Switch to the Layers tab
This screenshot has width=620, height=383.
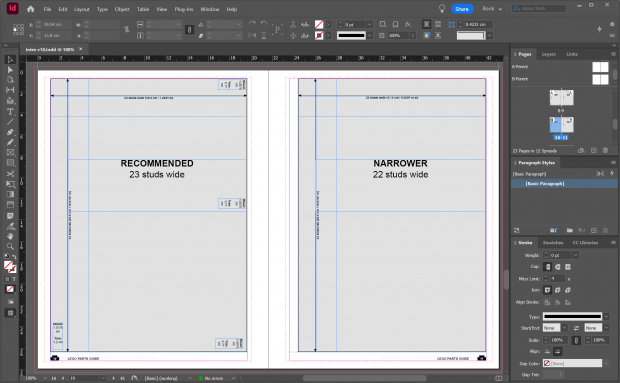(x=548, y=54)
